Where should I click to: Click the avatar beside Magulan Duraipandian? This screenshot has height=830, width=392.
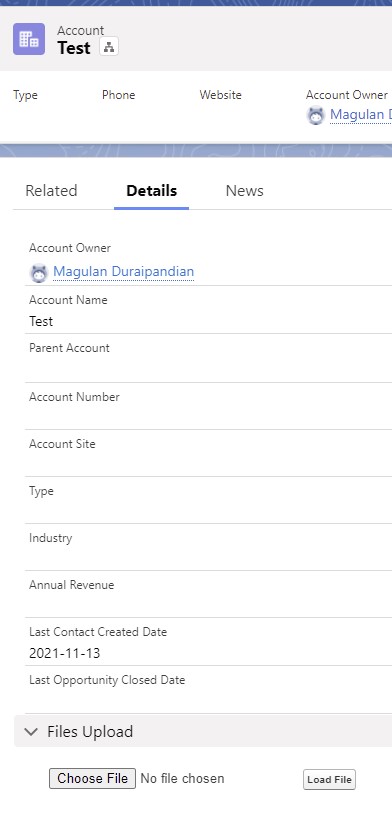point(39,273)
